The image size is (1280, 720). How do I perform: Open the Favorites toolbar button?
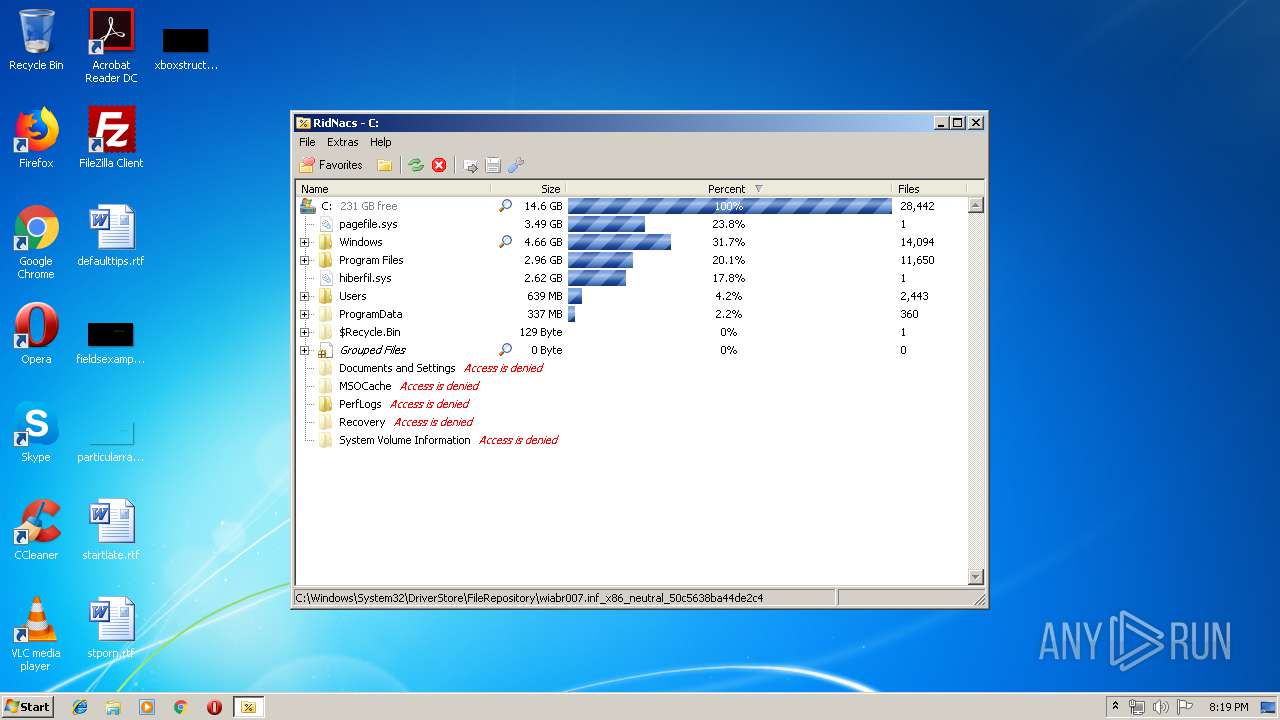pyautogui.click(x=332, y=165)
